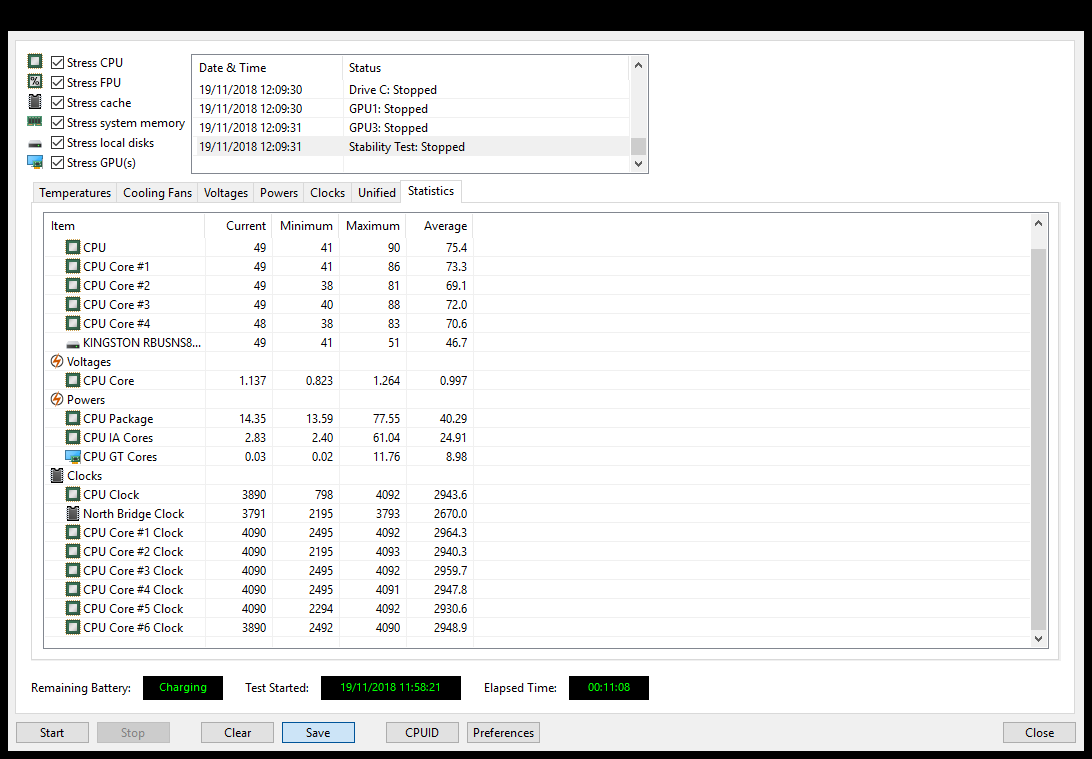Disable the Stress GPU(s) checkbox
1092x759 pixels.
click(x=58, y=163)
